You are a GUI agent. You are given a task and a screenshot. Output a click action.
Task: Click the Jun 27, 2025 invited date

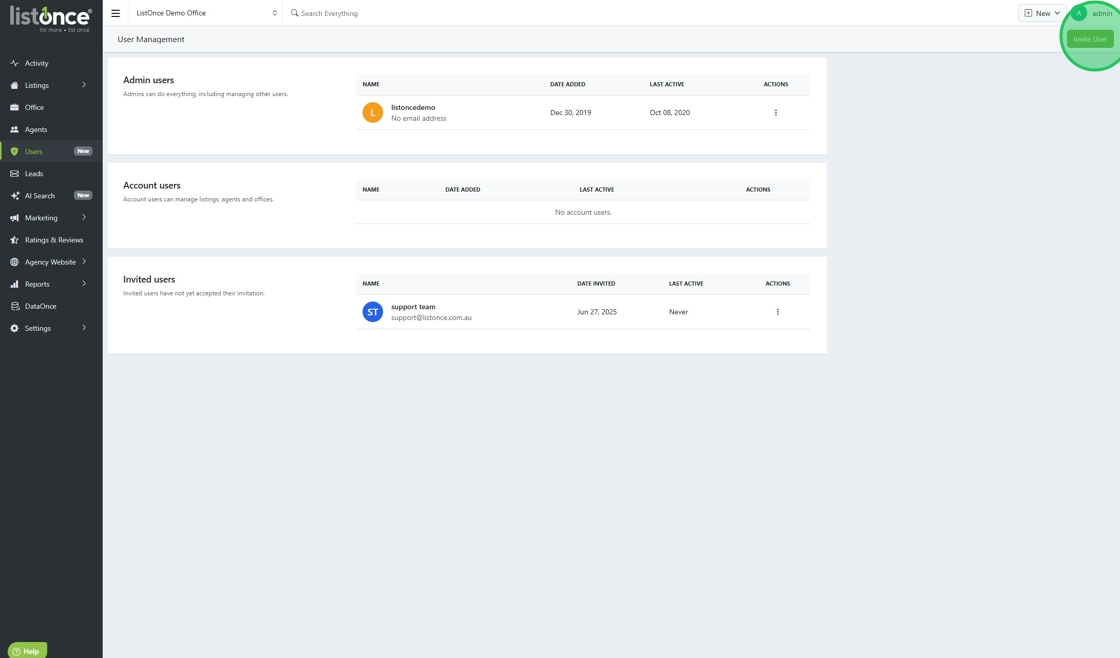click(x=597, y=311)
